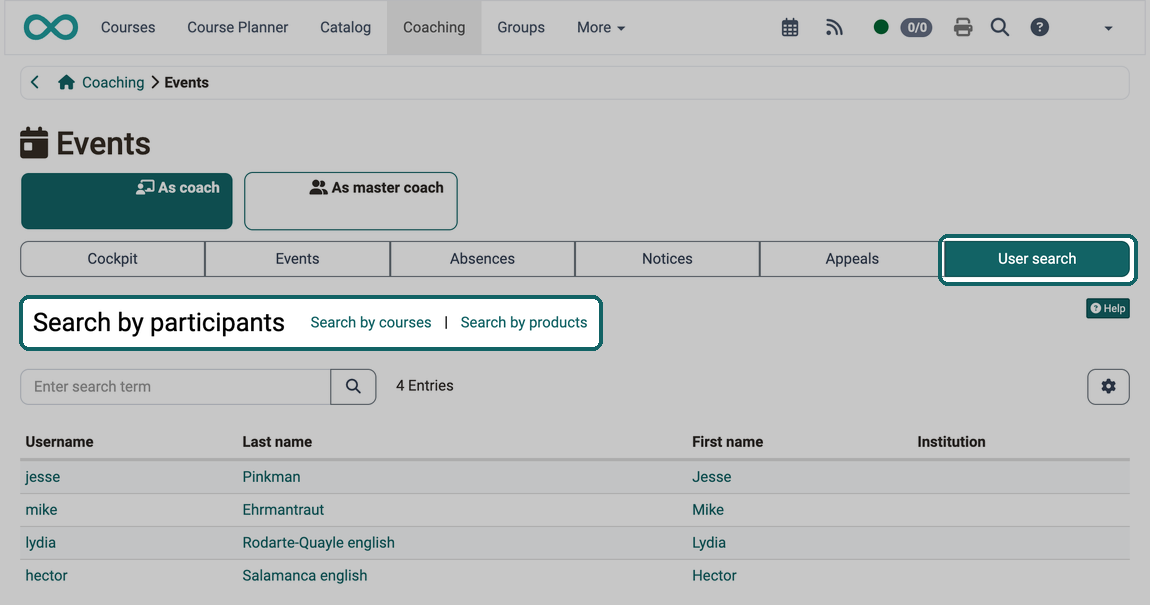The width and height of the screenshot is (1150, 605).
Task: Open the 0/0 chat messages badge
Action: pos(916,28)
